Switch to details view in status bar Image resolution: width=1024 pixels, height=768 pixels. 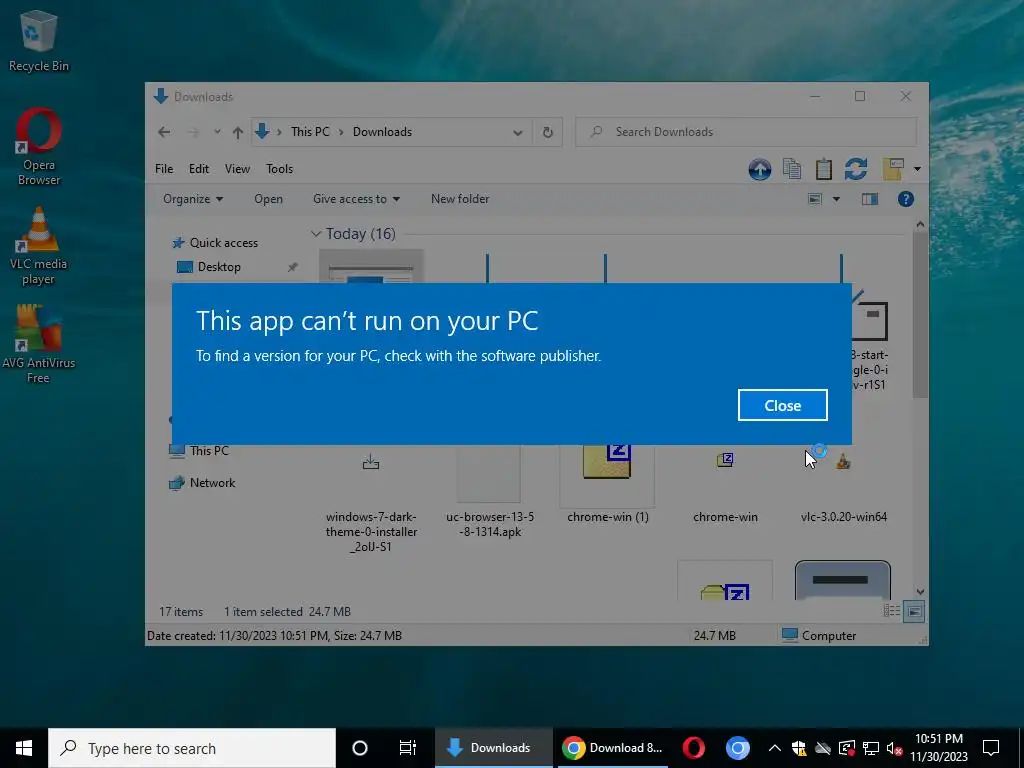tap(891, 611)
